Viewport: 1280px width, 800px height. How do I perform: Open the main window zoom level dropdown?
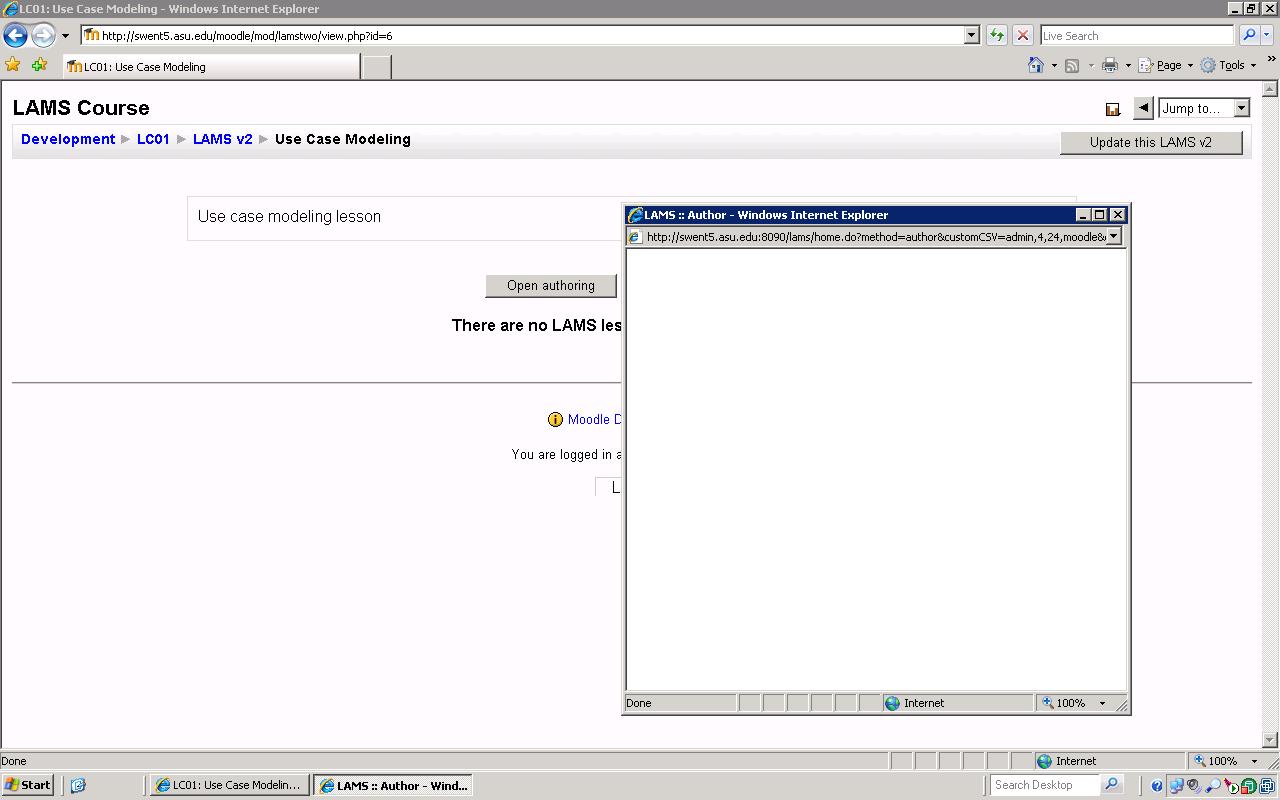(1254, 761)
